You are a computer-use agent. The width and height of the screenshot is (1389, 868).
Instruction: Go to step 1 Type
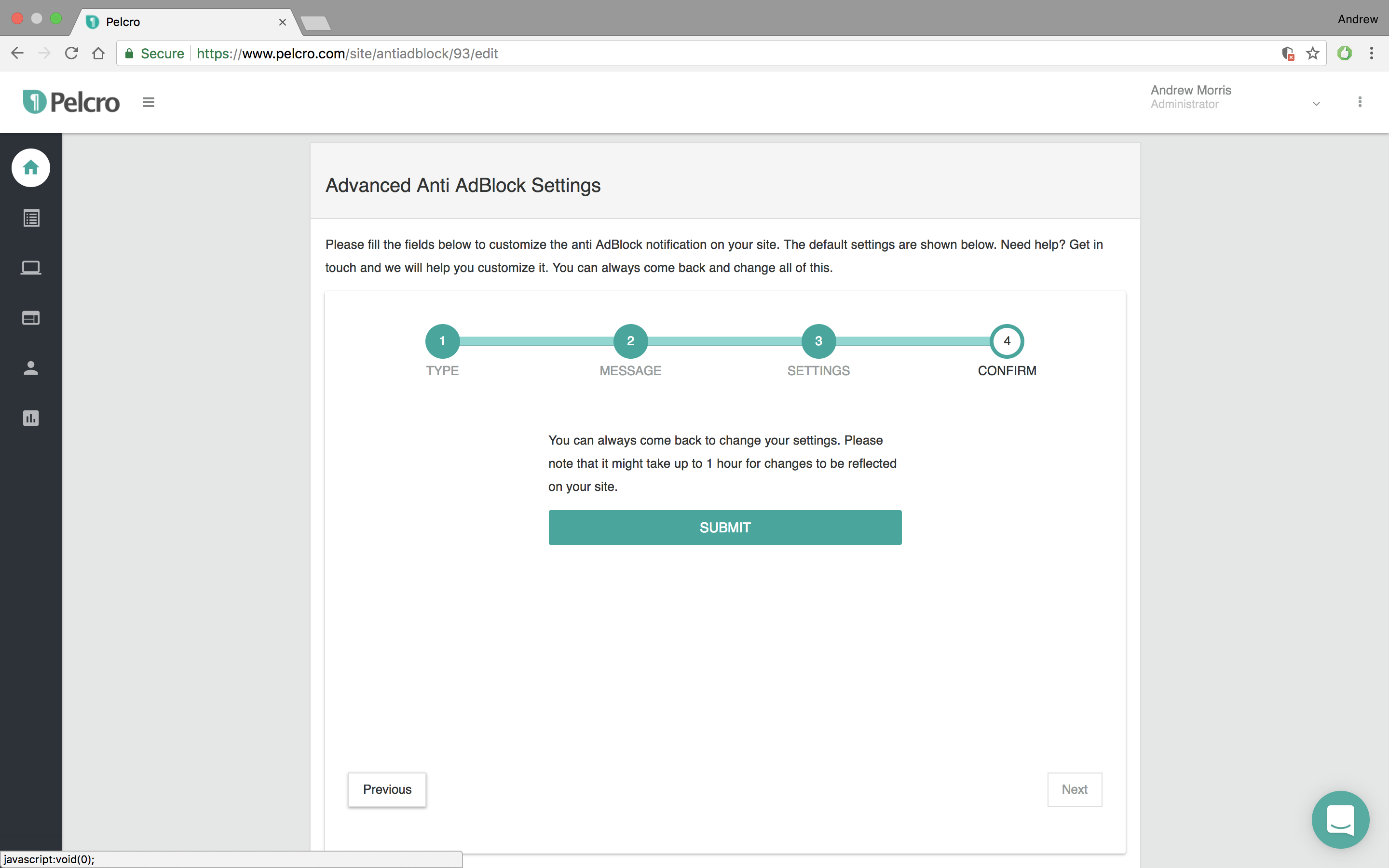point(442,341)
